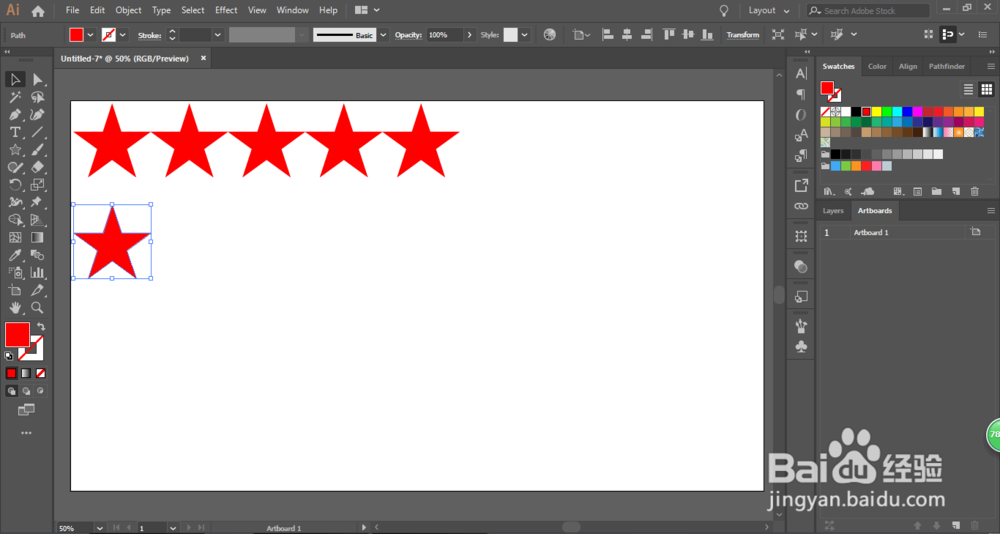The width and height of the screenshot is (1000, 534).
Task: Align objects to horizontal left
Action: (x=608, y=35)
